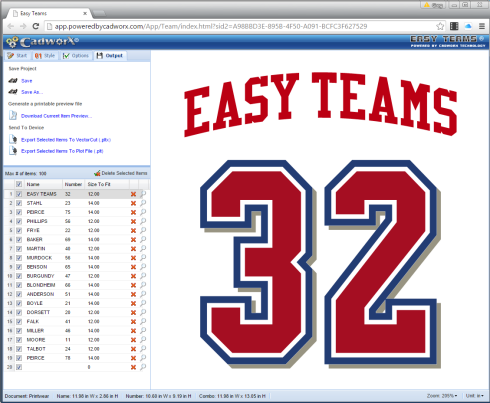The height and width of the screenshot is (403, 490).
Task: Click Delete Selected Items button
Action: point(120,173)
